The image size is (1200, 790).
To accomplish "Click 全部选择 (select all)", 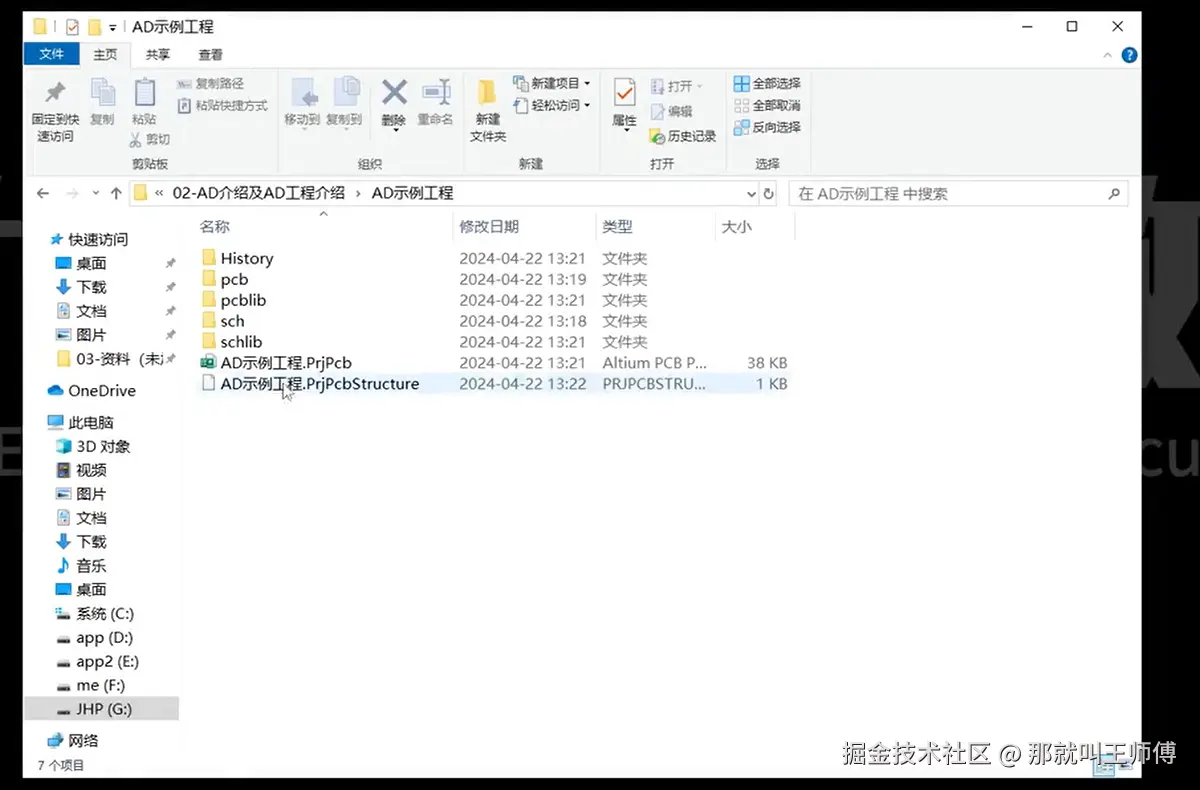I will click(767, 83).
